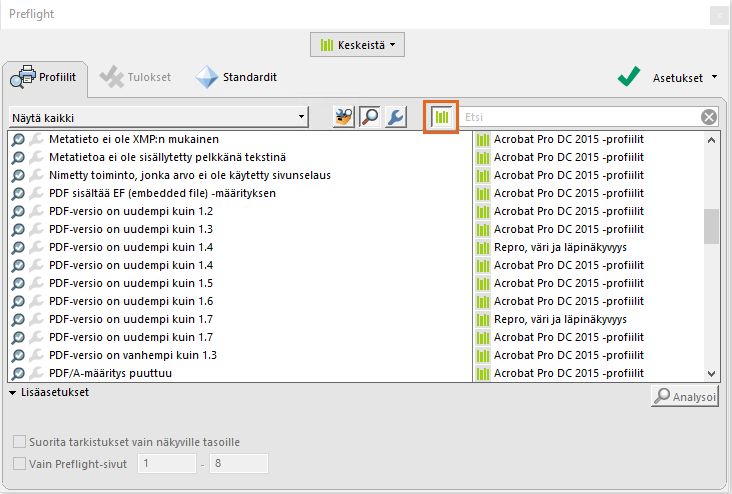
Task: Open the Näytä kaikki filter dropdown
Action: tap(158, 118)
